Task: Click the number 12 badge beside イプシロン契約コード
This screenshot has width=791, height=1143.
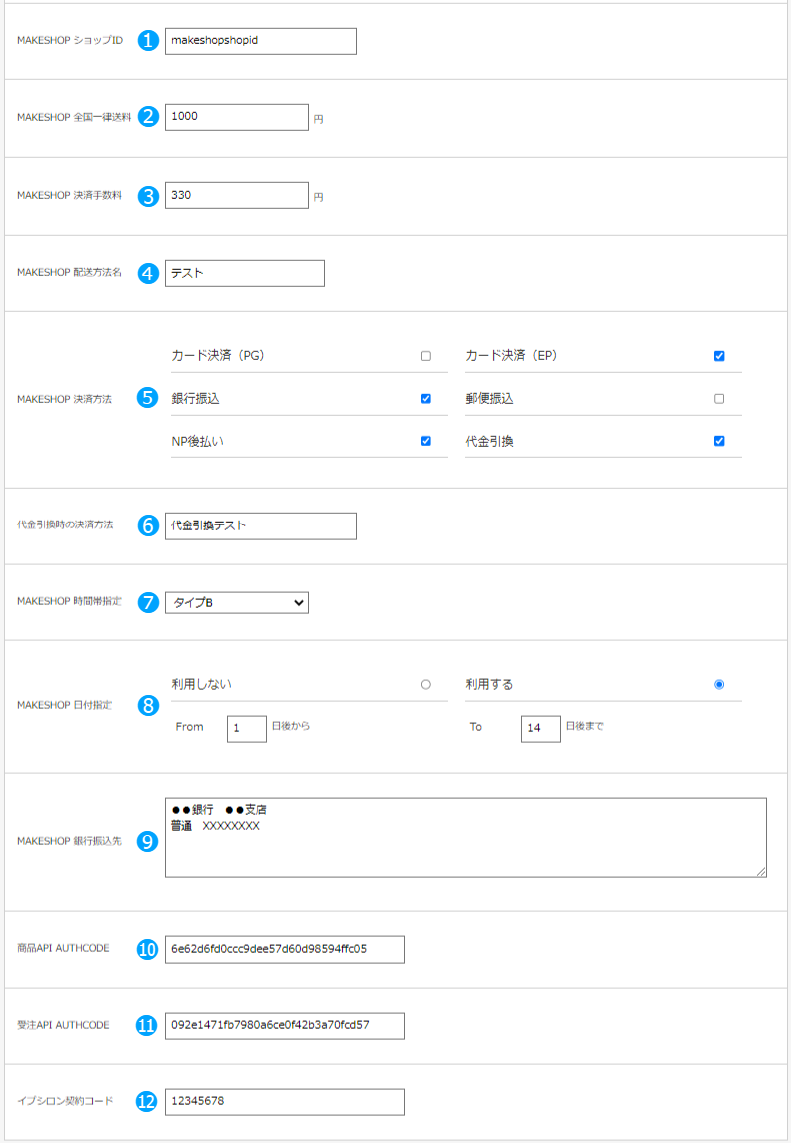Action: click(148, 1102)
